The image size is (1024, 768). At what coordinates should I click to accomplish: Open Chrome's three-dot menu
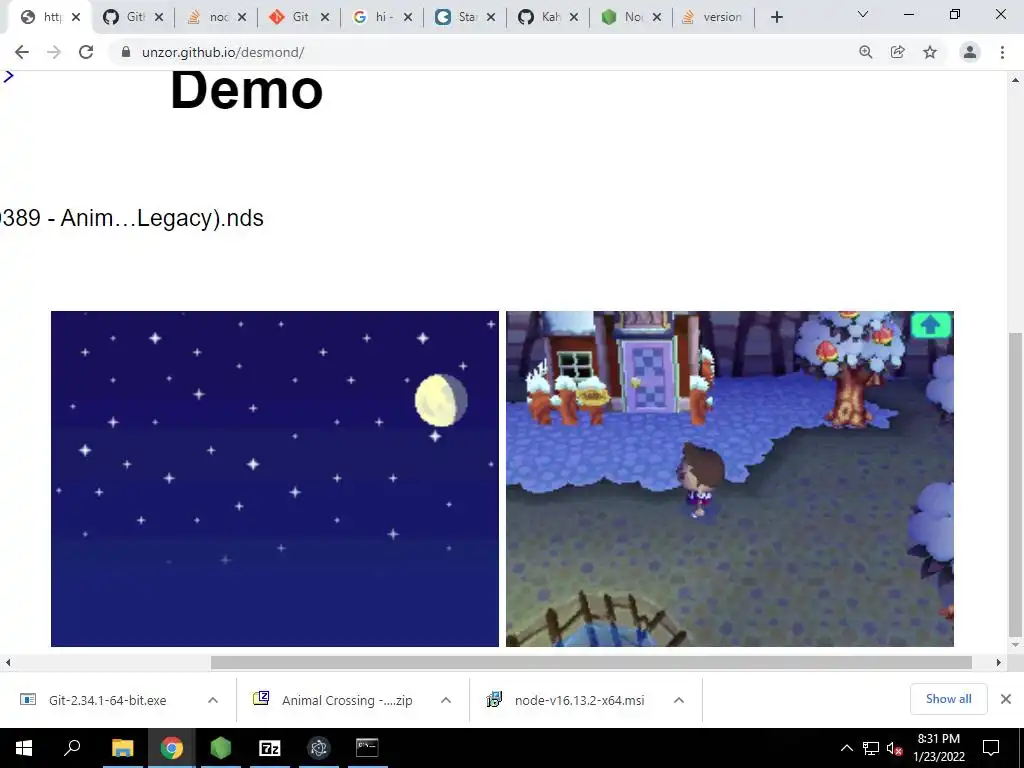[x=1002, y=52]
